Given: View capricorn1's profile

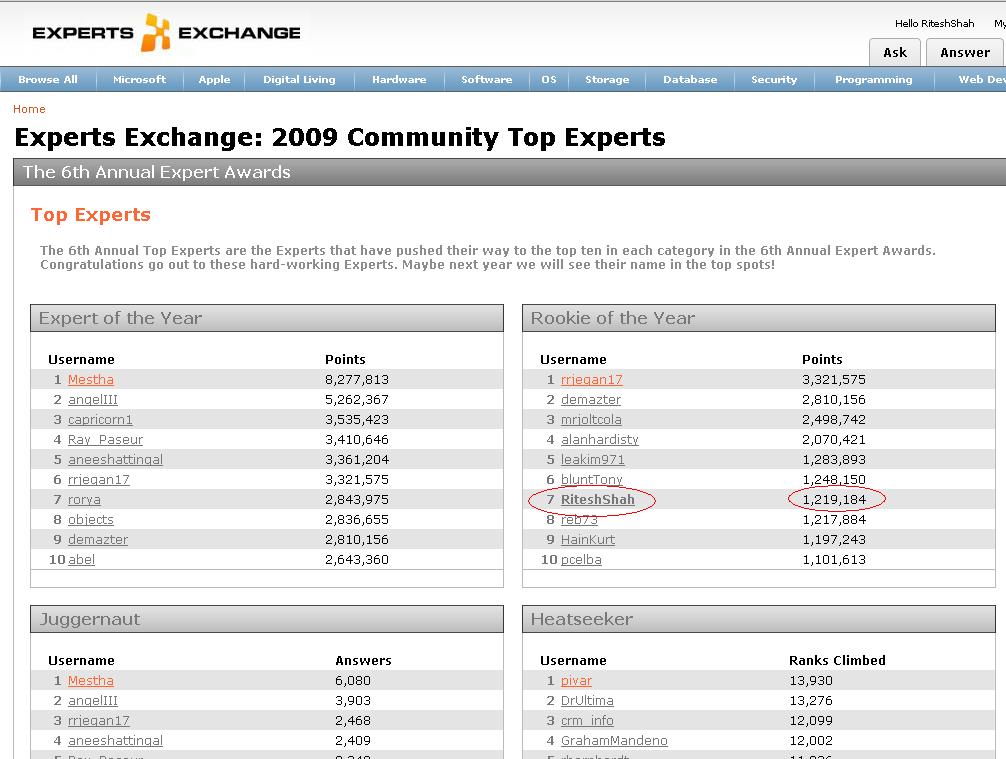Looking at the screenshot, I should [x=100, y=420].
